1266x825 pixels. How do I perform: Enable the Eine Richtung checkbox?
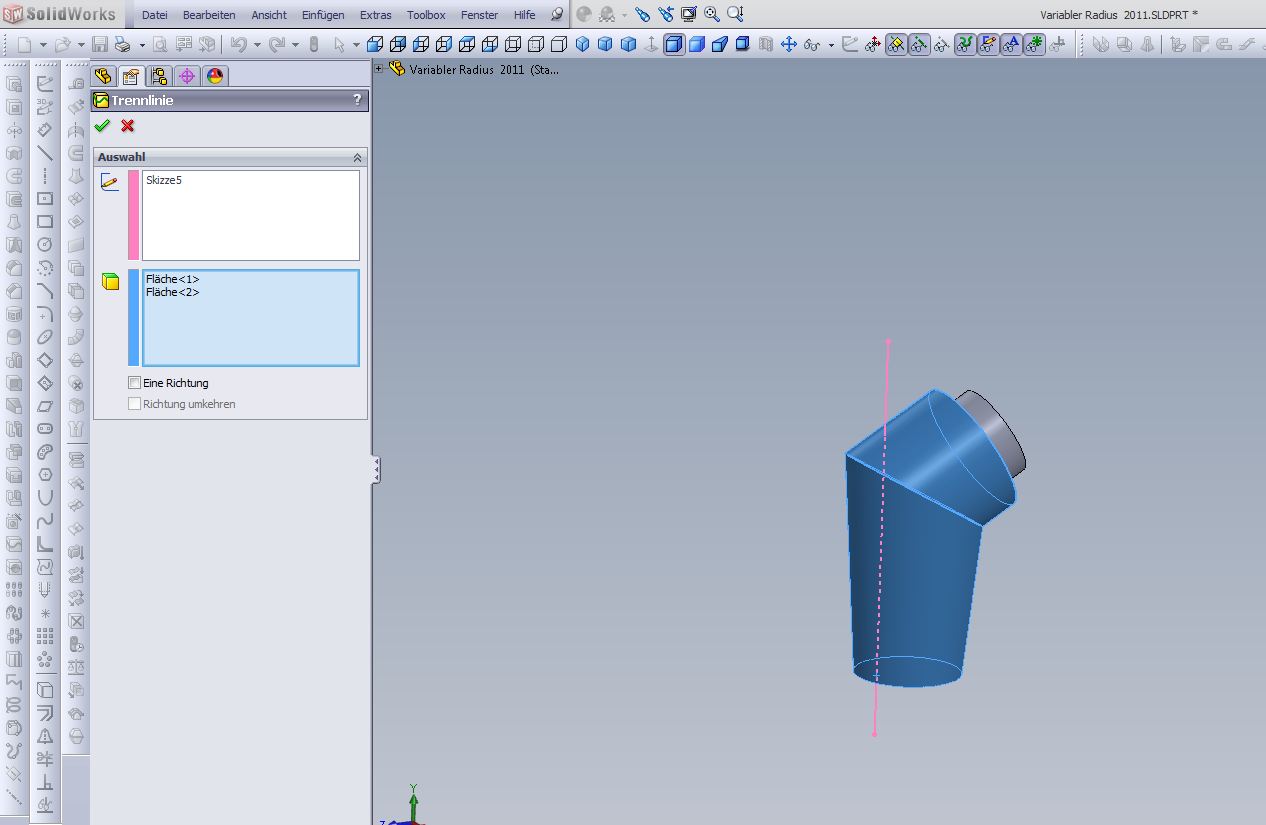click(135, 383)
